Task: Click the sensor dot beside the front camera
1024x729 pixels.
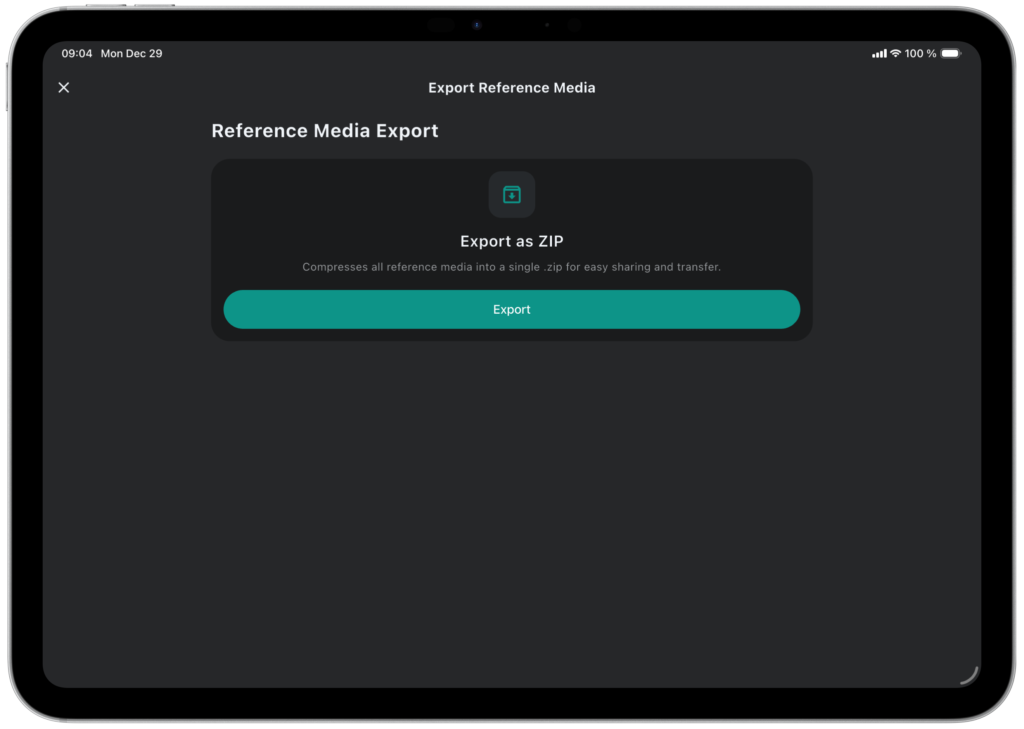Action: click(547, 25)
